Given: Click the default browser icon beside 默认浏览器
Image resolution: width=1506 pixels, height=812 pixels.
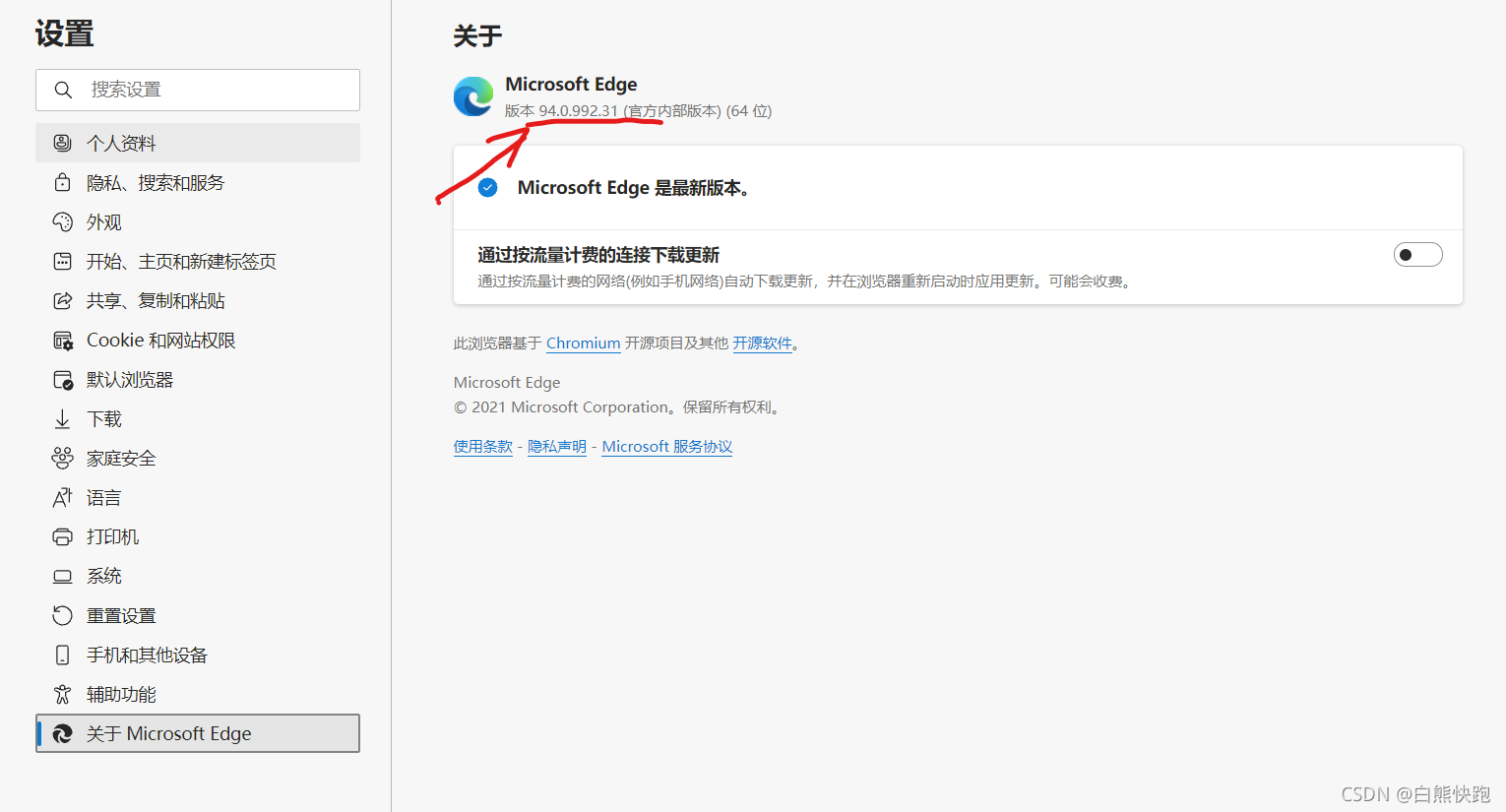Looking at the screenshot, I should 62,380.
